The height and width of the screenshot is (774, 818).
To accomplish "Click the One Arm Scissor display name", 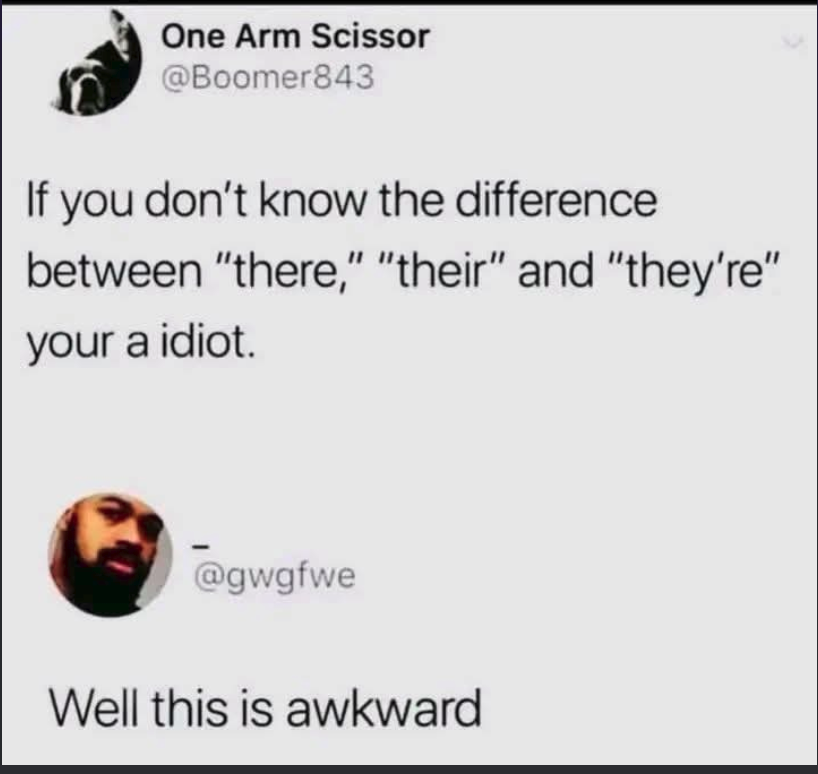I will (295, 37).
